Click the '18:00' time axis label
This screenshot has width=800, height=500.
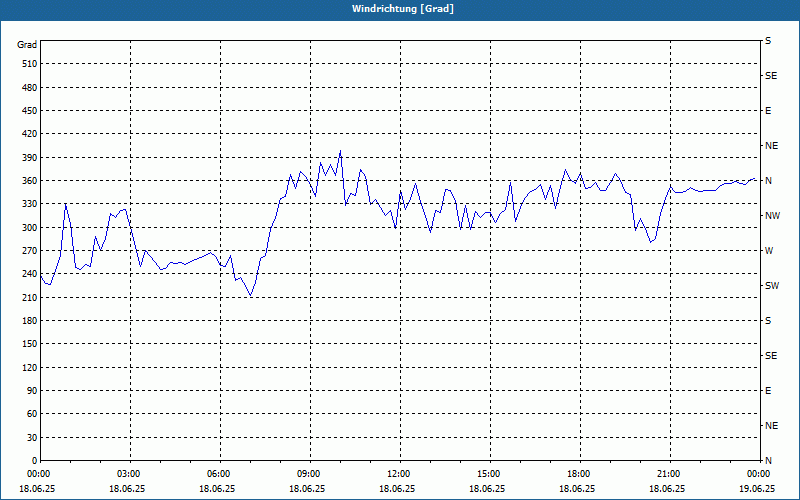[x=578, y=474]
